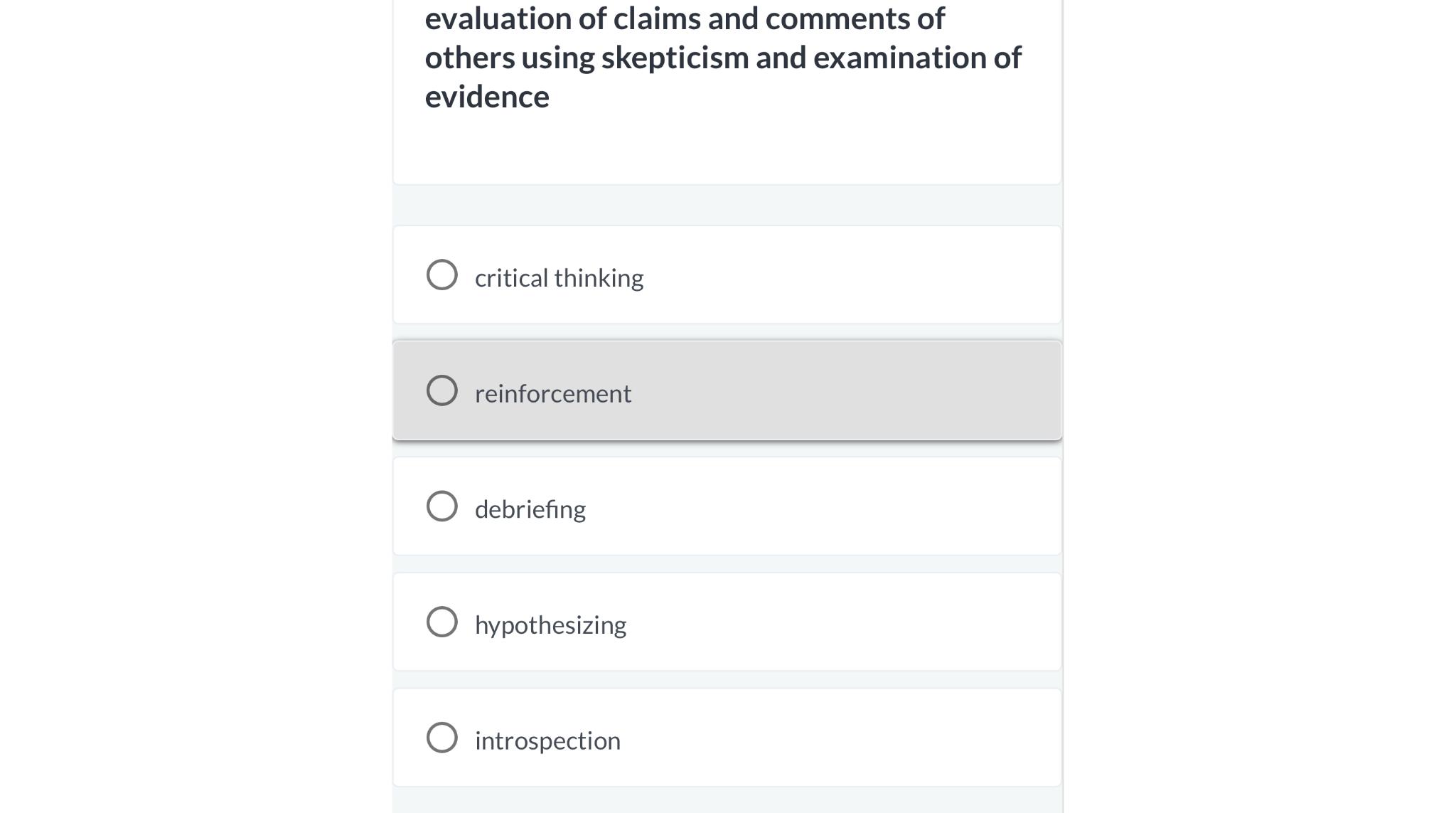Screen dimensions: 1456x813
Task: Click the introspection option row
Action: 725,738
